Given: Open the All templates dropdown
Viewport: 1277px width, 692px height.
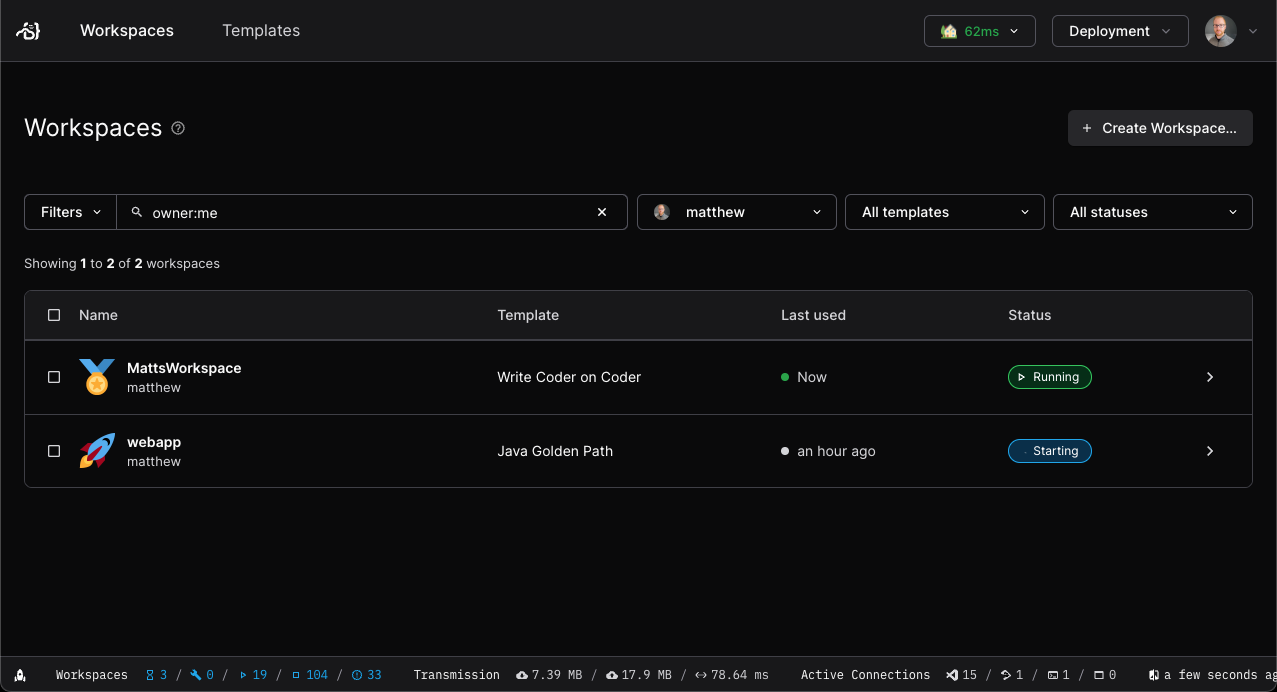Looking at the screenshot, I should pos(944,212).
